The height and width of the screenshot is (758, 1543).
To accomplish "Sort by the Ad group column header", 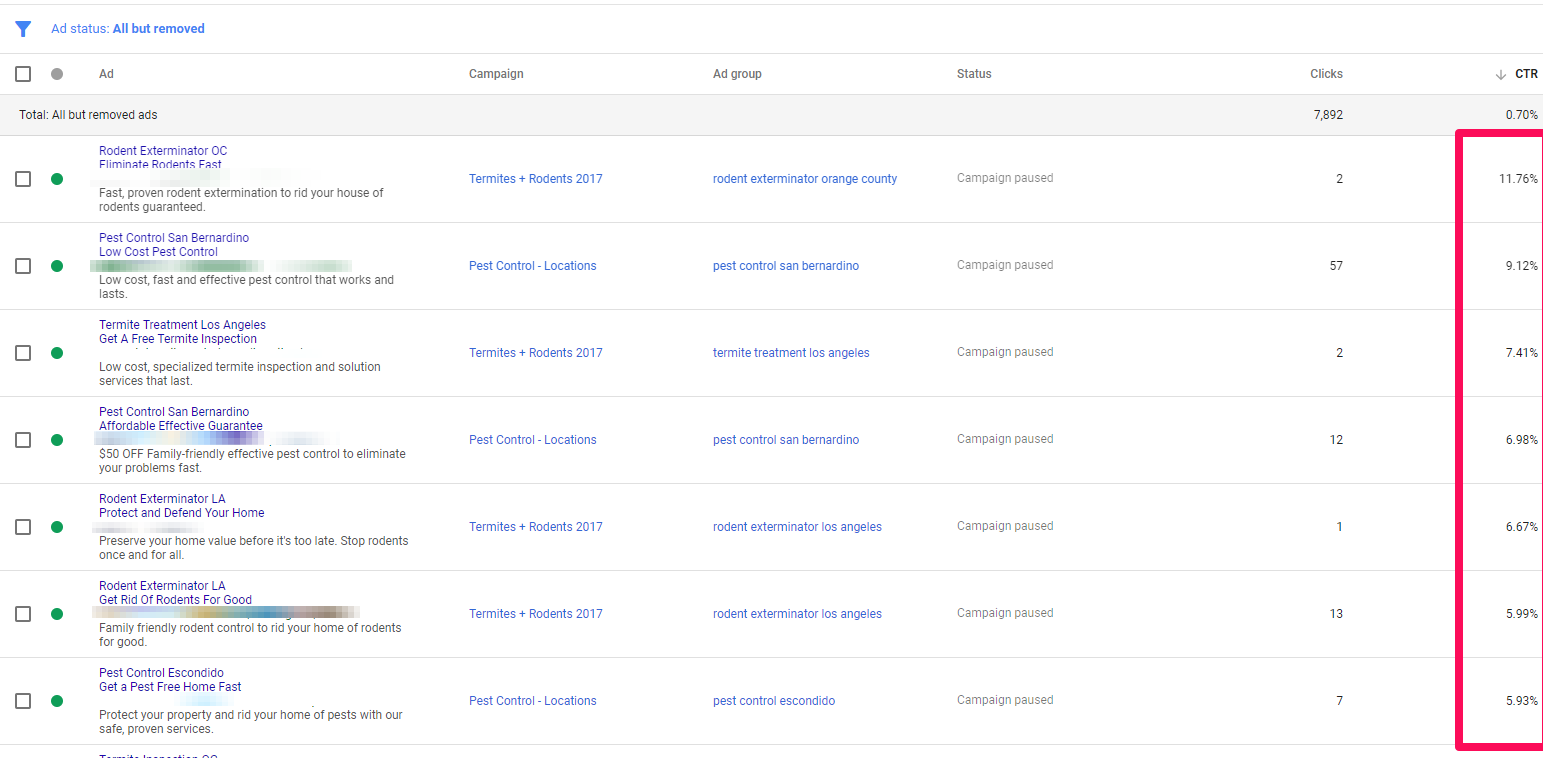I will (737, 74).
